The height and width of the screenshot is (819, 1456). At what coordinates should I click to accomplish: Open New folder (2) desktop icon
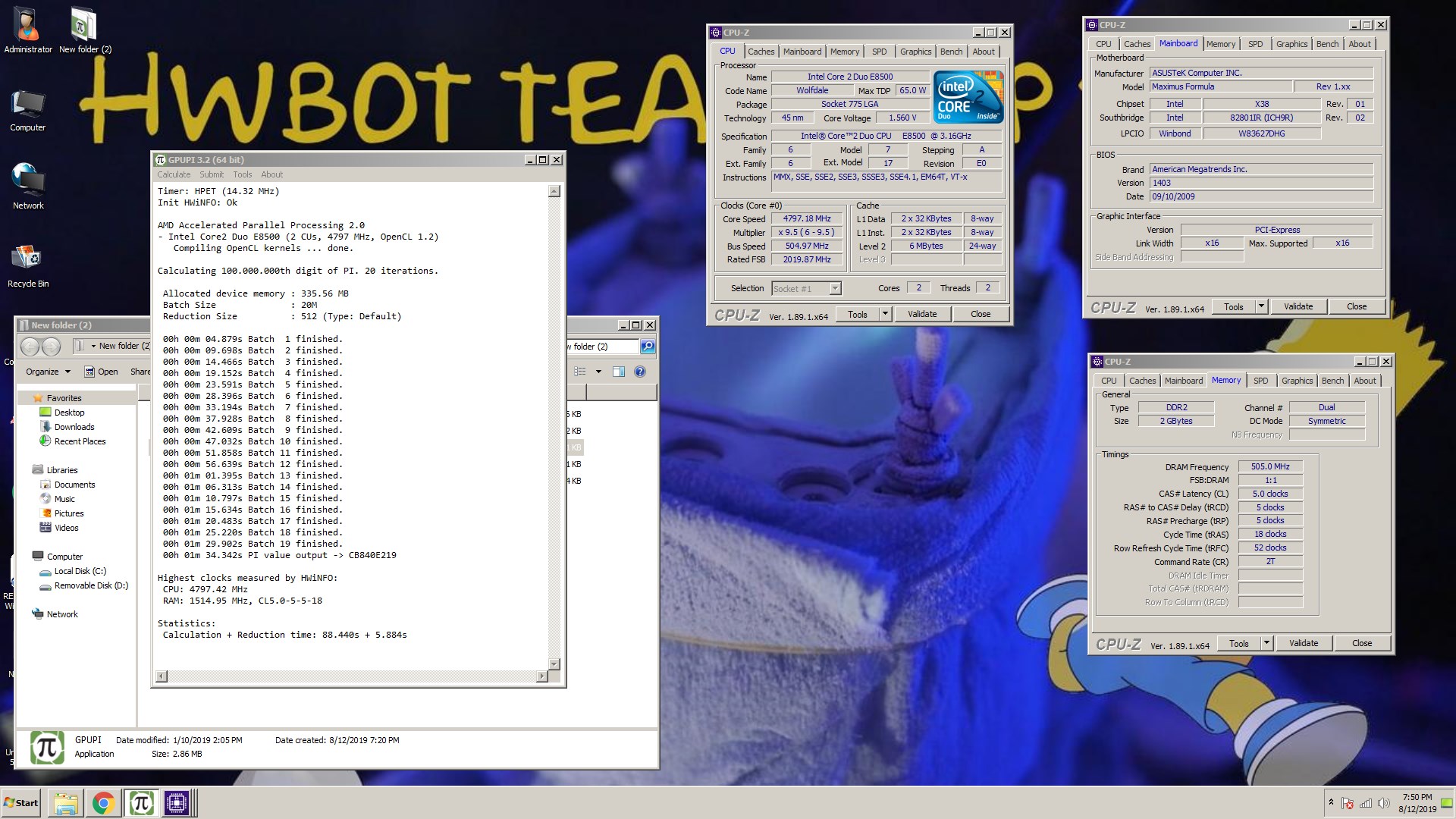click(x=85, y=30)
